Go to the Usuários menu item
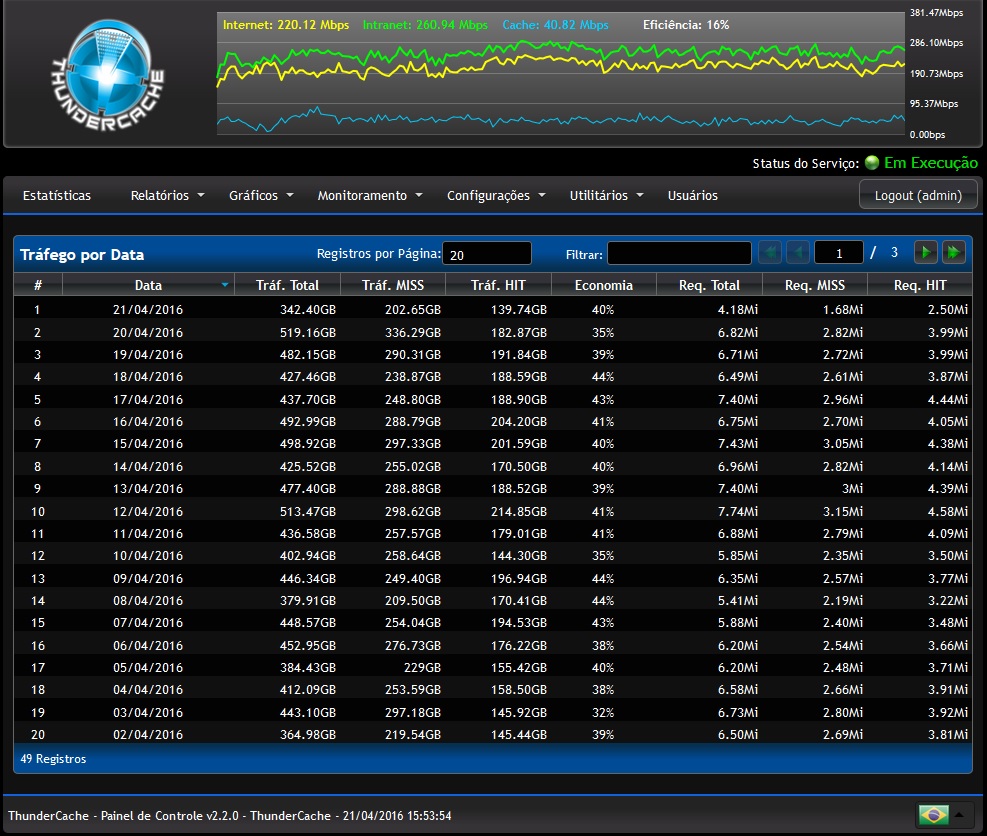The image size is (987, 836). tap(692, 196)
